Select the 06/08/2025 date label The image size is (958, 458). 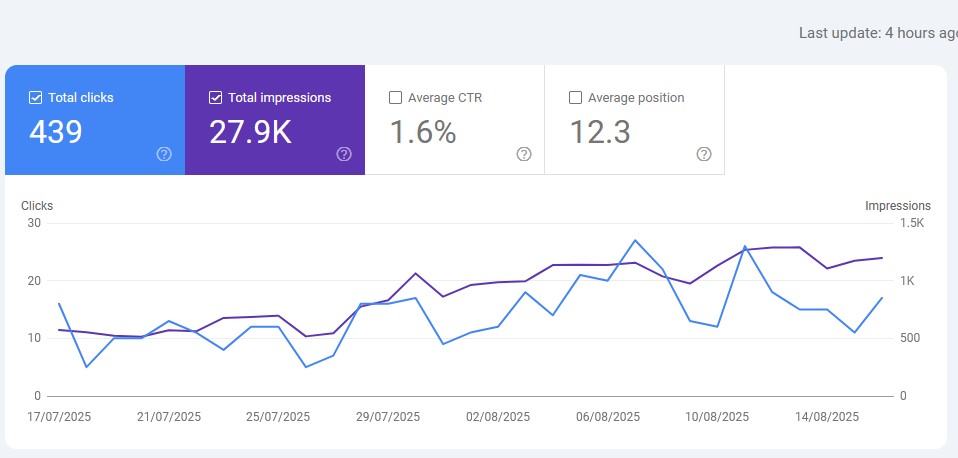(x=609, y=417)
